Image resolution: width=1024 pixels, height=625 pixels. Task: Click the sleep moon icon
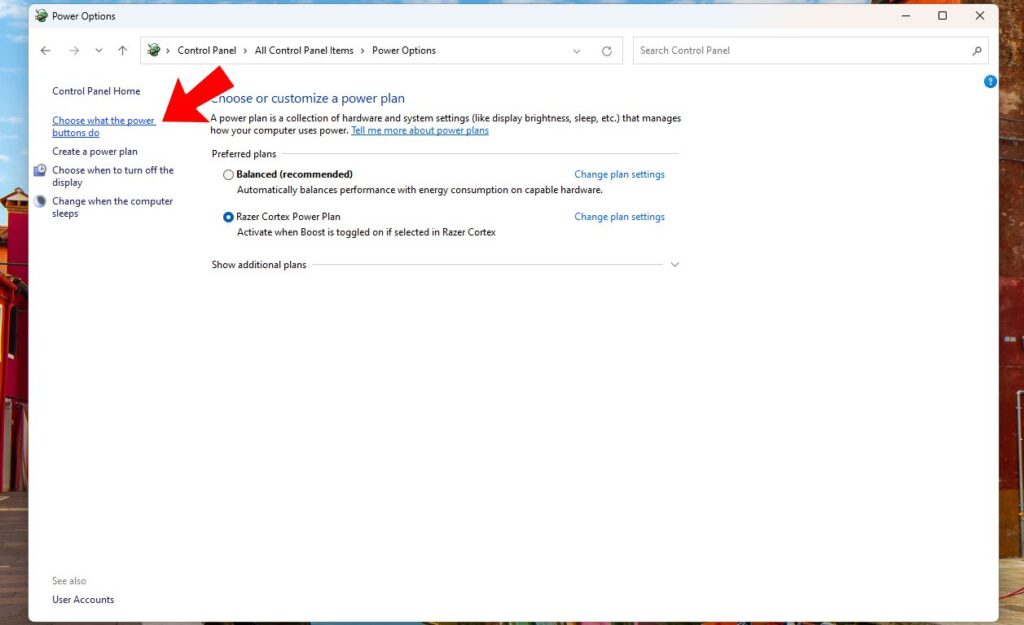click(40, 201)
